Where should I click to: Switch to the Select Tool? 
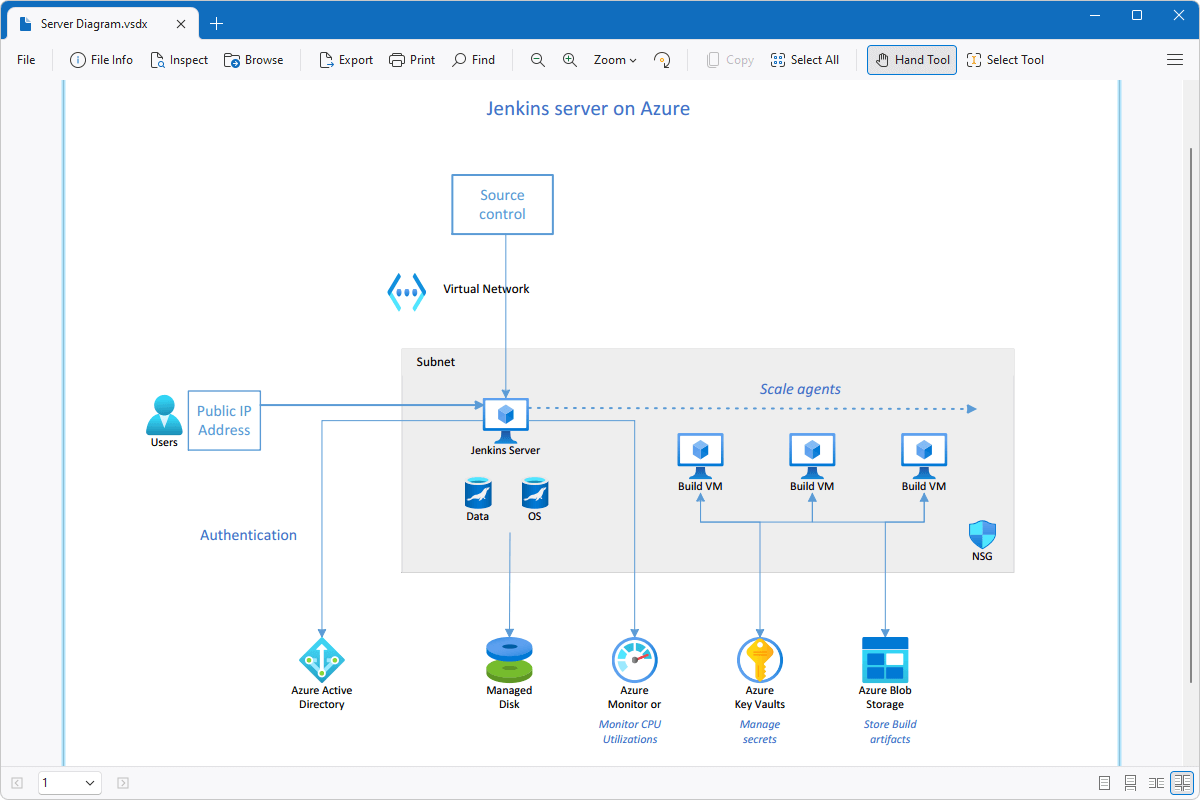coord(1005,60)
